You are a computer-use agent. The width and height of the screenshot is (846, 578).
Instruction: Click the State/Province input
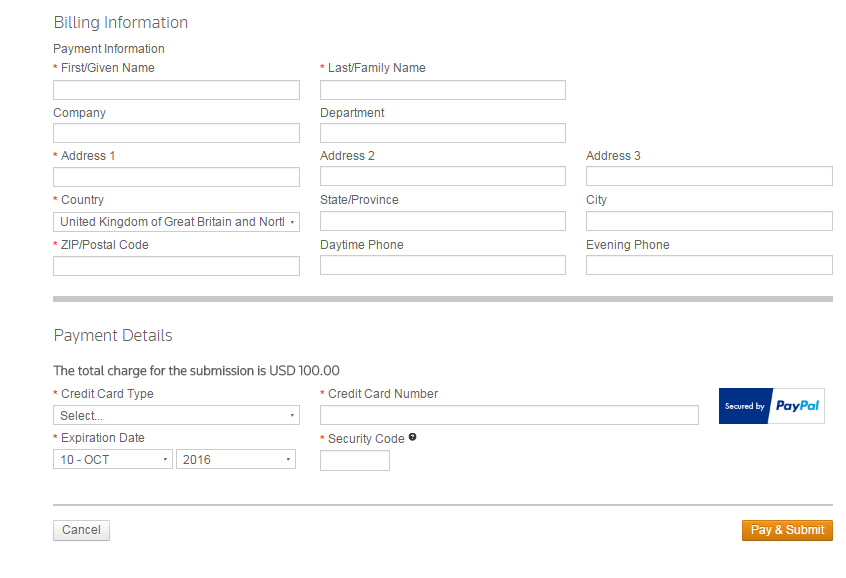[x=443, y=221]
